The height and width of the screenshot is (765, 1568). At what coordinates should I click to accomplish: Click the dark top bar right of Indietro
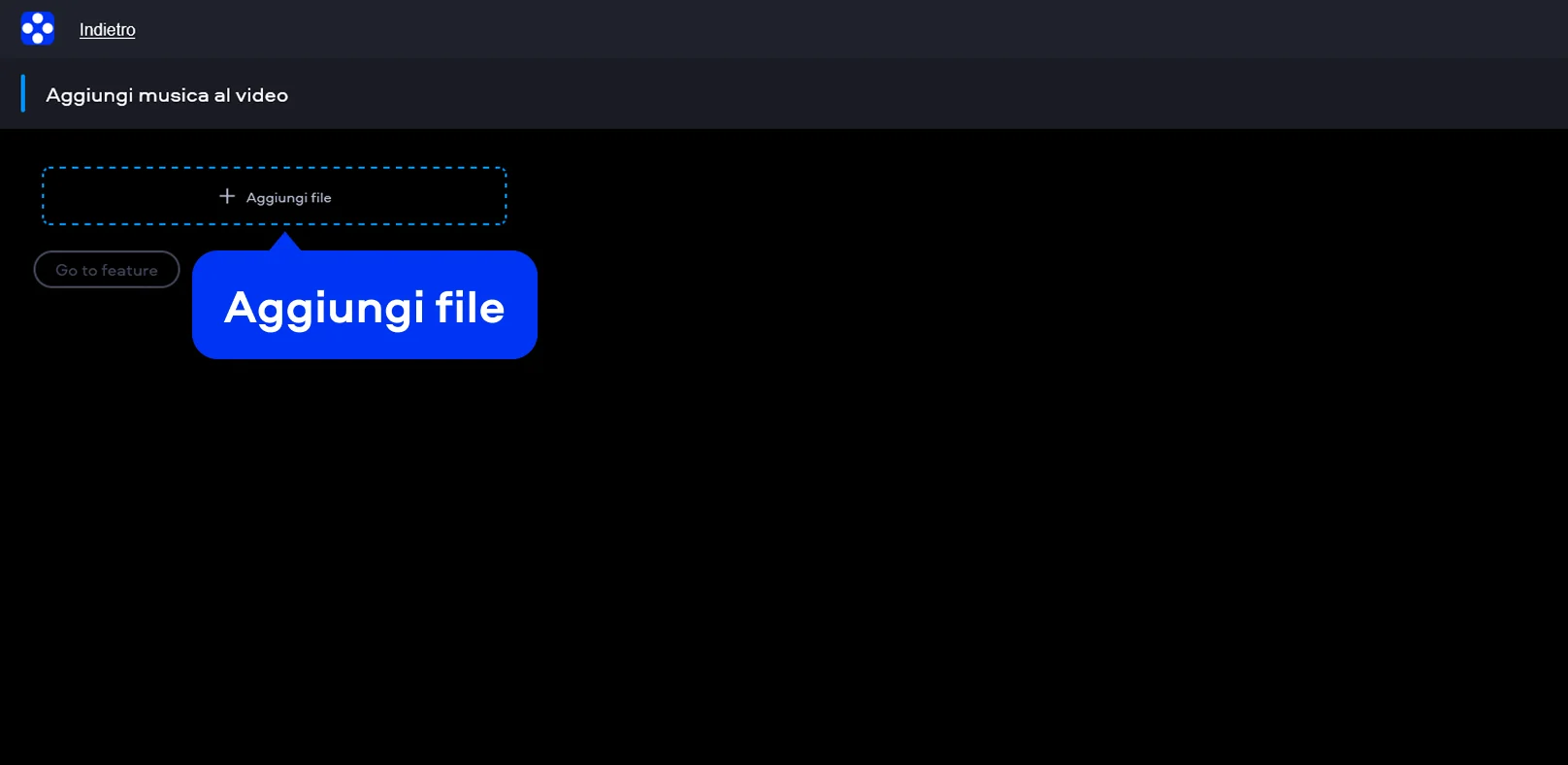[x=844, y=29]
